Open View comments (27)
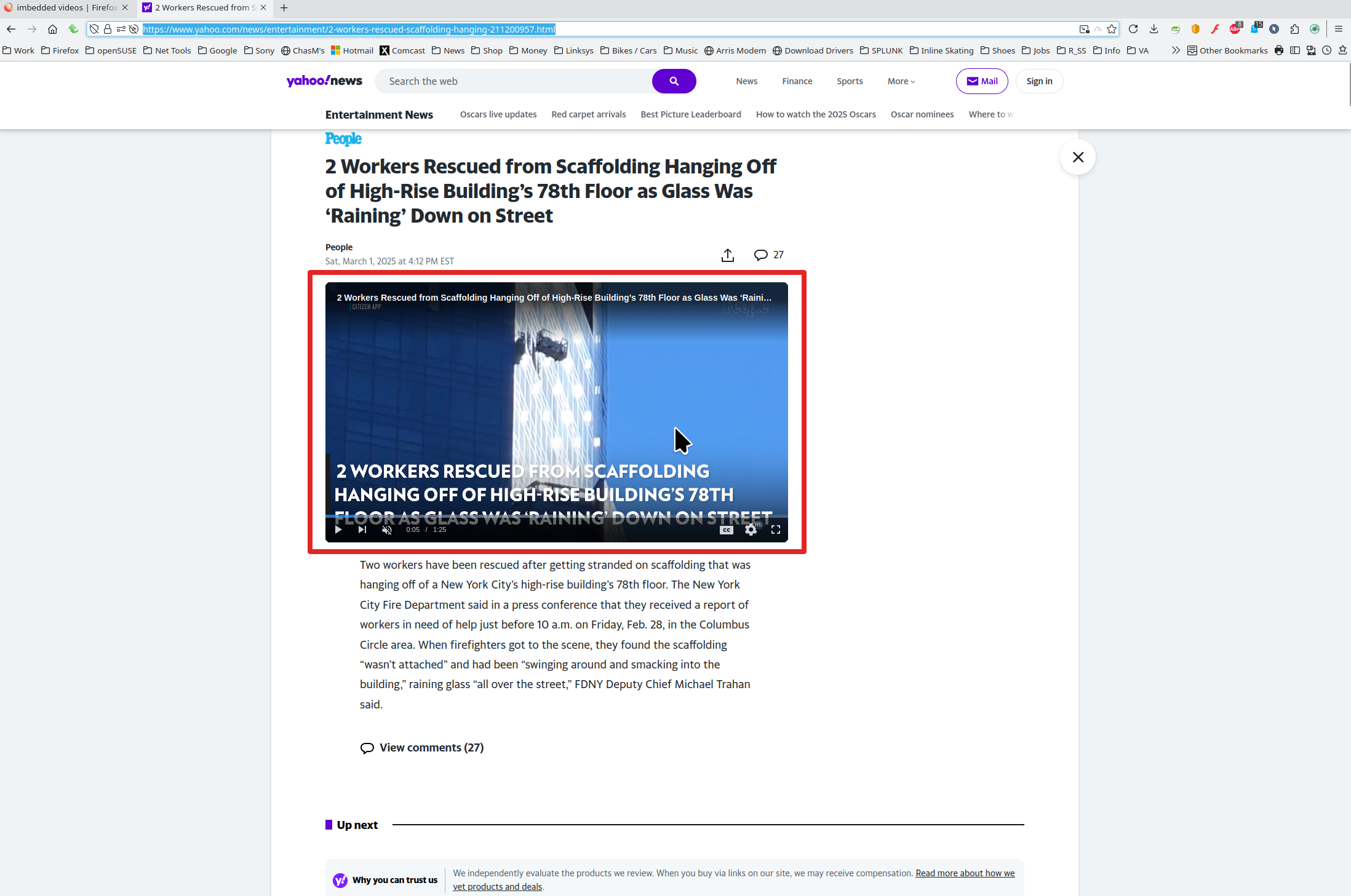The width and height of the screenshot is (1351, 896). pyautogui.click(x=422, y=748)
